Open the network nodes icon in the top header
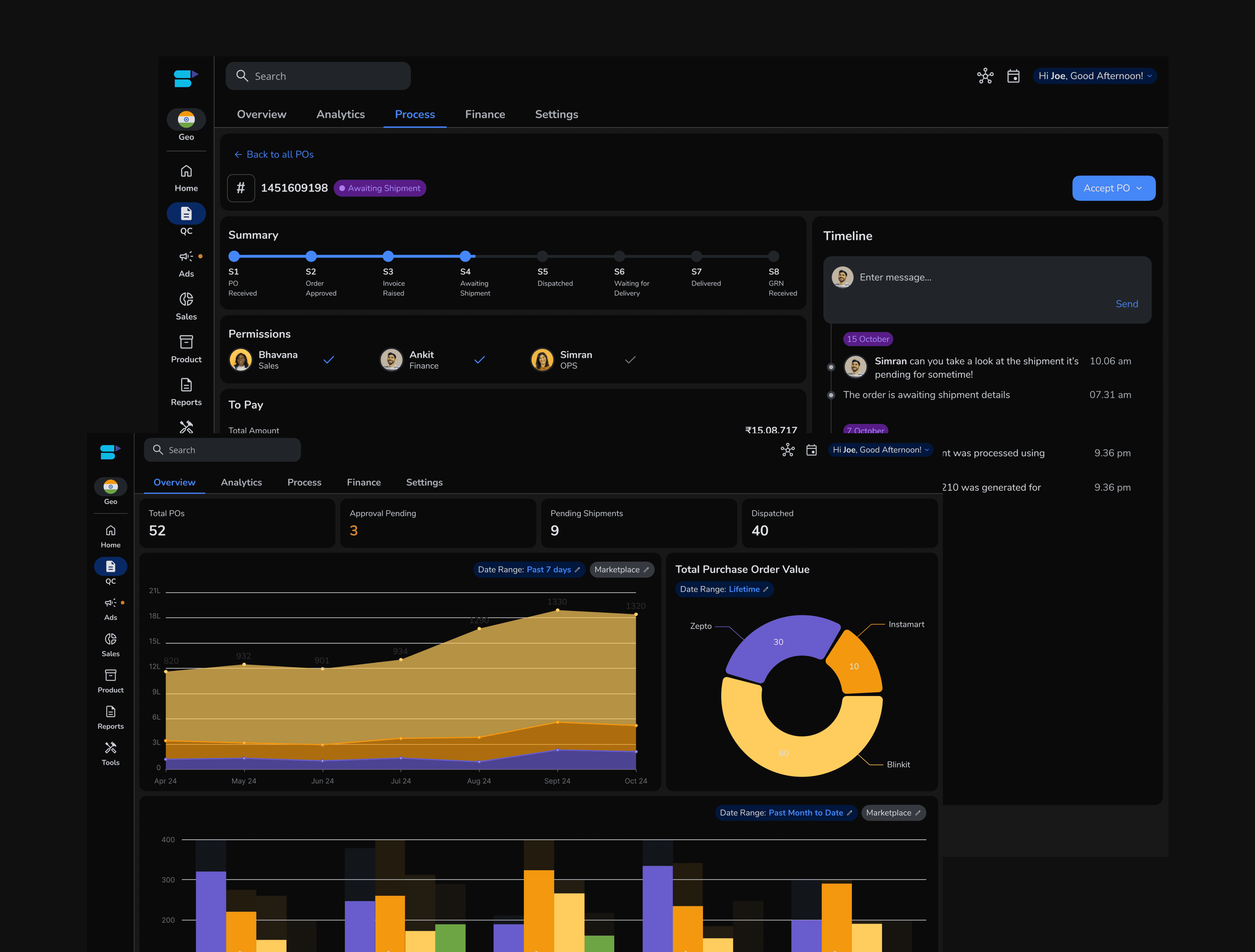This screenshot has height=952, width=1255. pos(985,76)
